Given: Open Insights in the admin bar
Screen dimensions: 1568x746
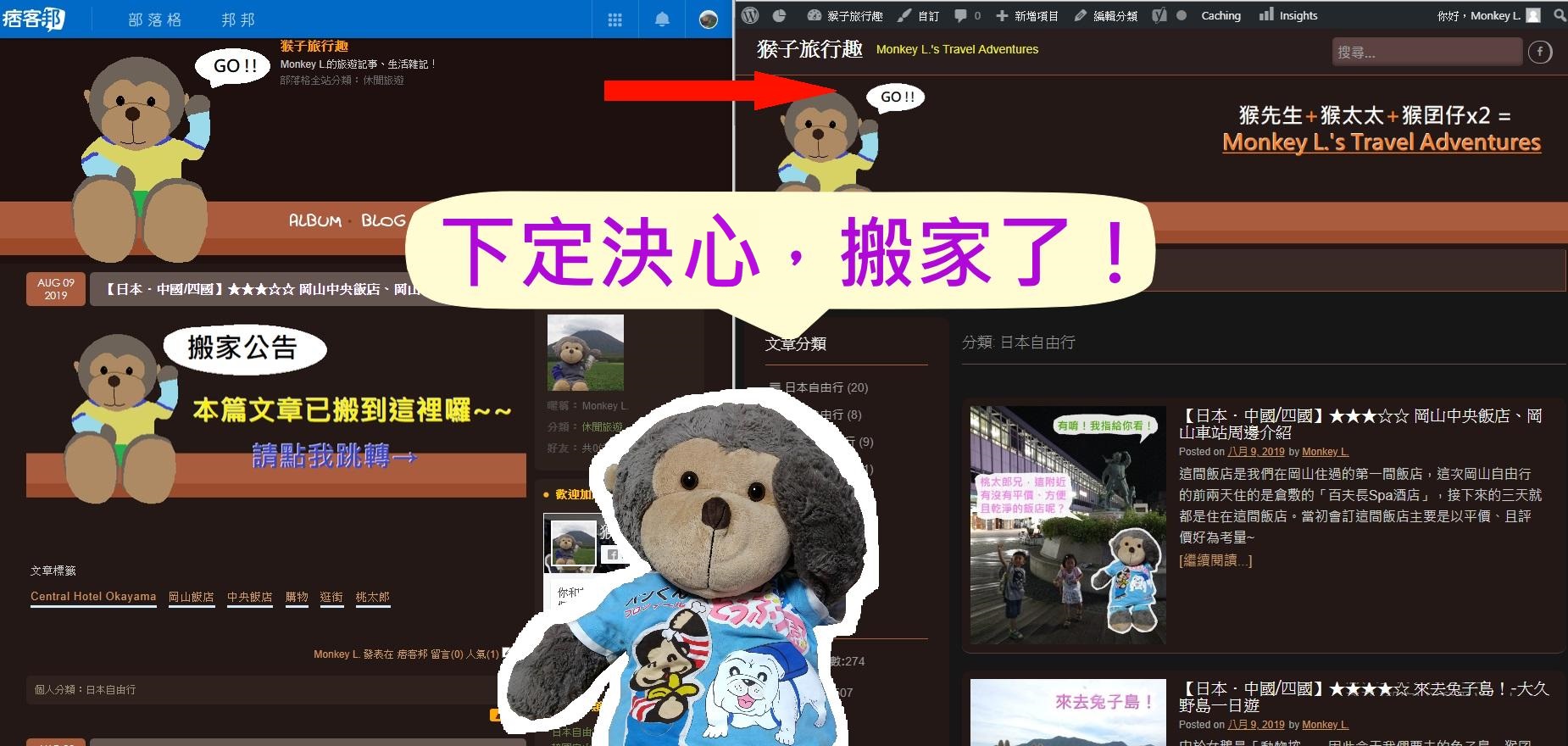Looking at the screenshot, I should (x=1288, y=15).
